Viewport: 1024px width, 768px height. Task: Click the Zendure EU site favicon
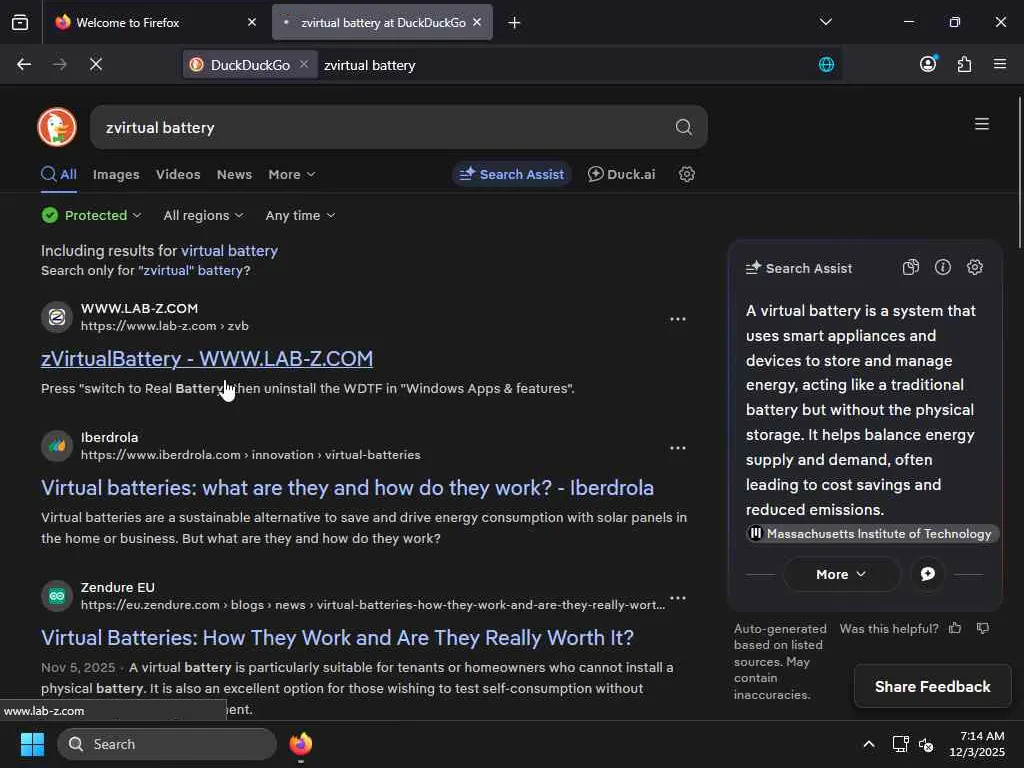point(57,596)
